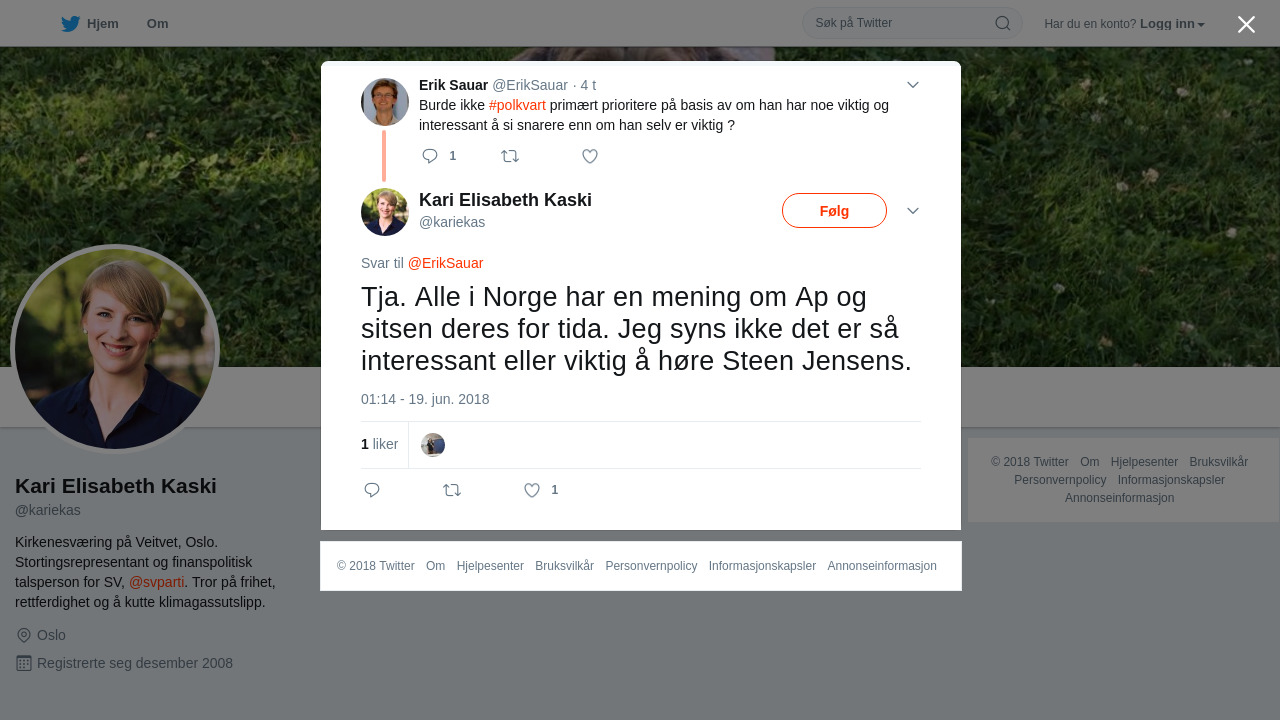This screenshot has width=1280, height=720.
Task: Open @ErikSauar mention in reply line
Action: click(x=445, y=263)
